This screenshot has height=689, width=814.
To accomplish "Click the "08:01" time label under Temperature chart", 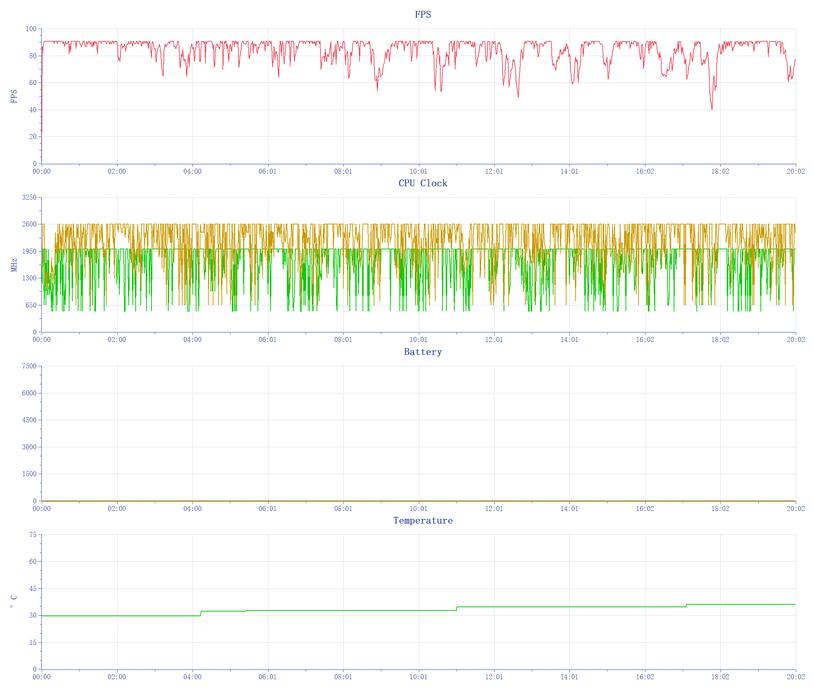I will click(343, 677).
